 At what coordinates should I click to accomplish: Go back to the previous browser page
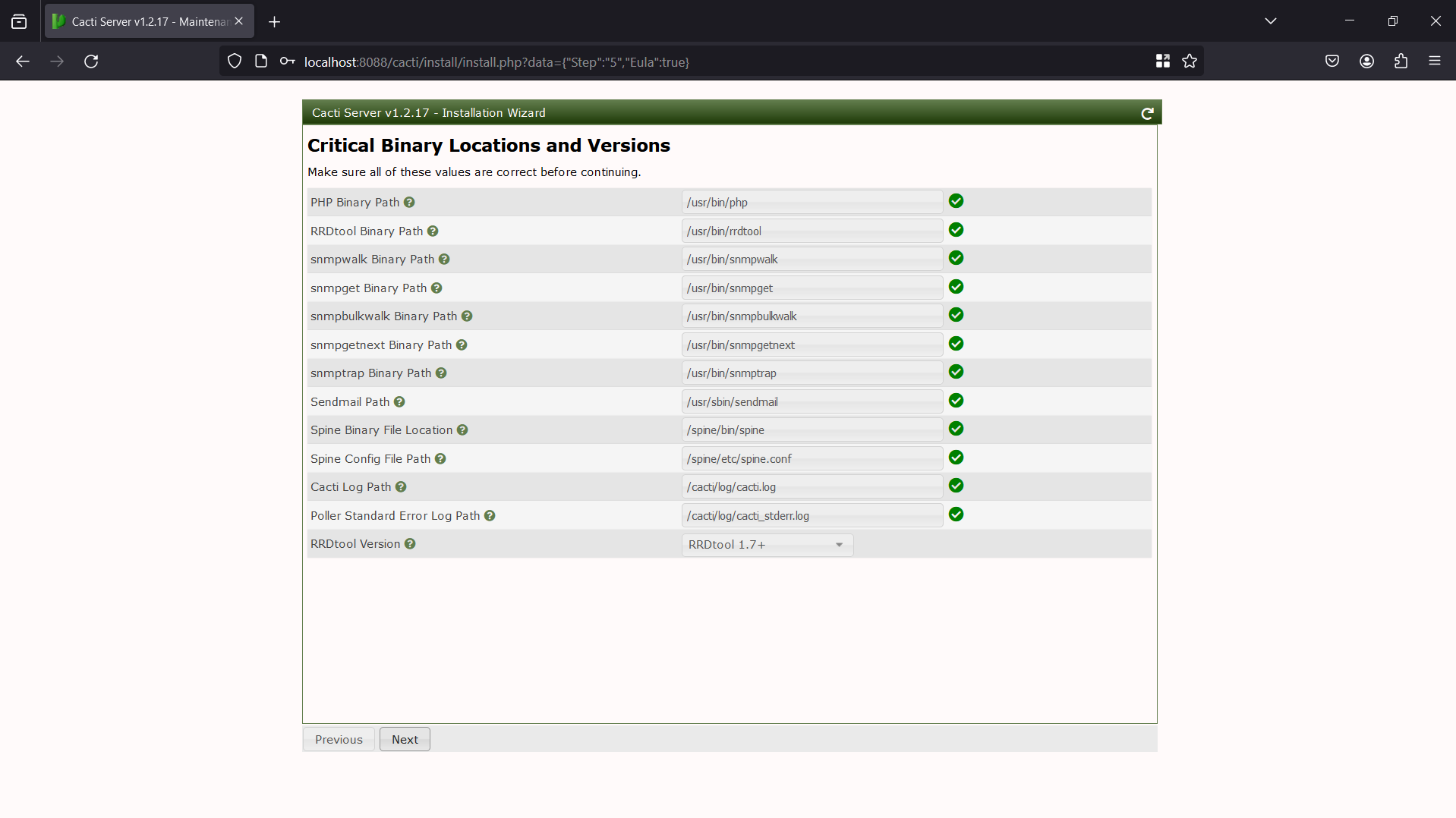tap(23, 61)
